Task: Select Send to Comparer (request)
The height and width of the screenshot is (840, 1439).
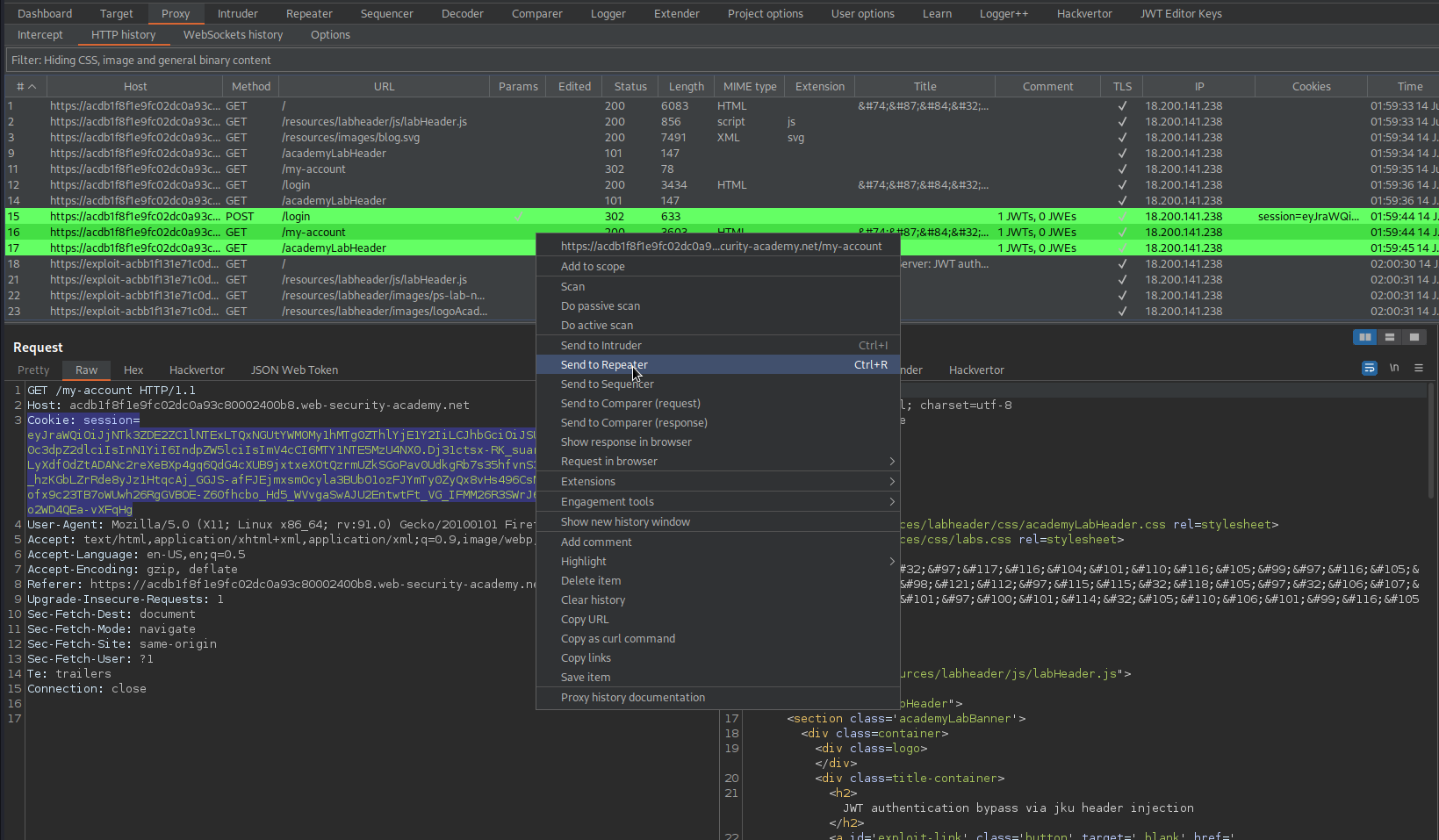Action: pyautogui.click(x=718, y=404)
